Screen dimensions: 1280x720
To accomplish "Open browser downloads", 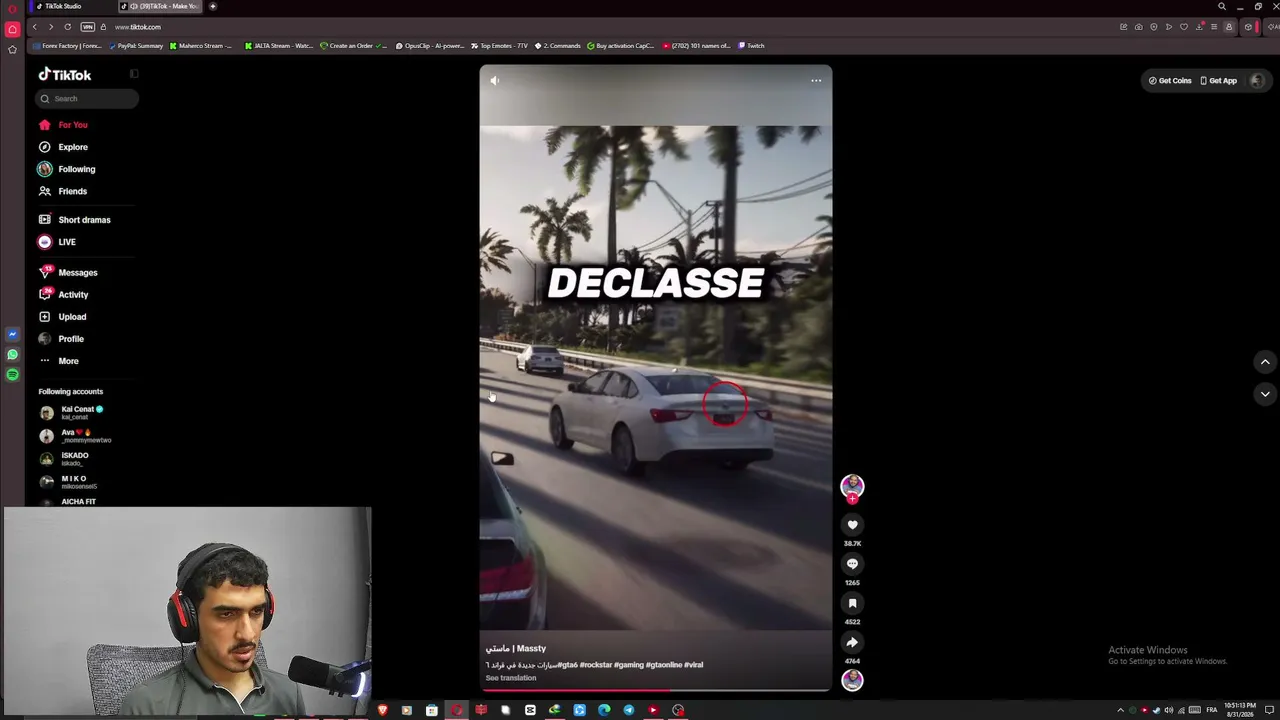I will (x=1199, y=27).
